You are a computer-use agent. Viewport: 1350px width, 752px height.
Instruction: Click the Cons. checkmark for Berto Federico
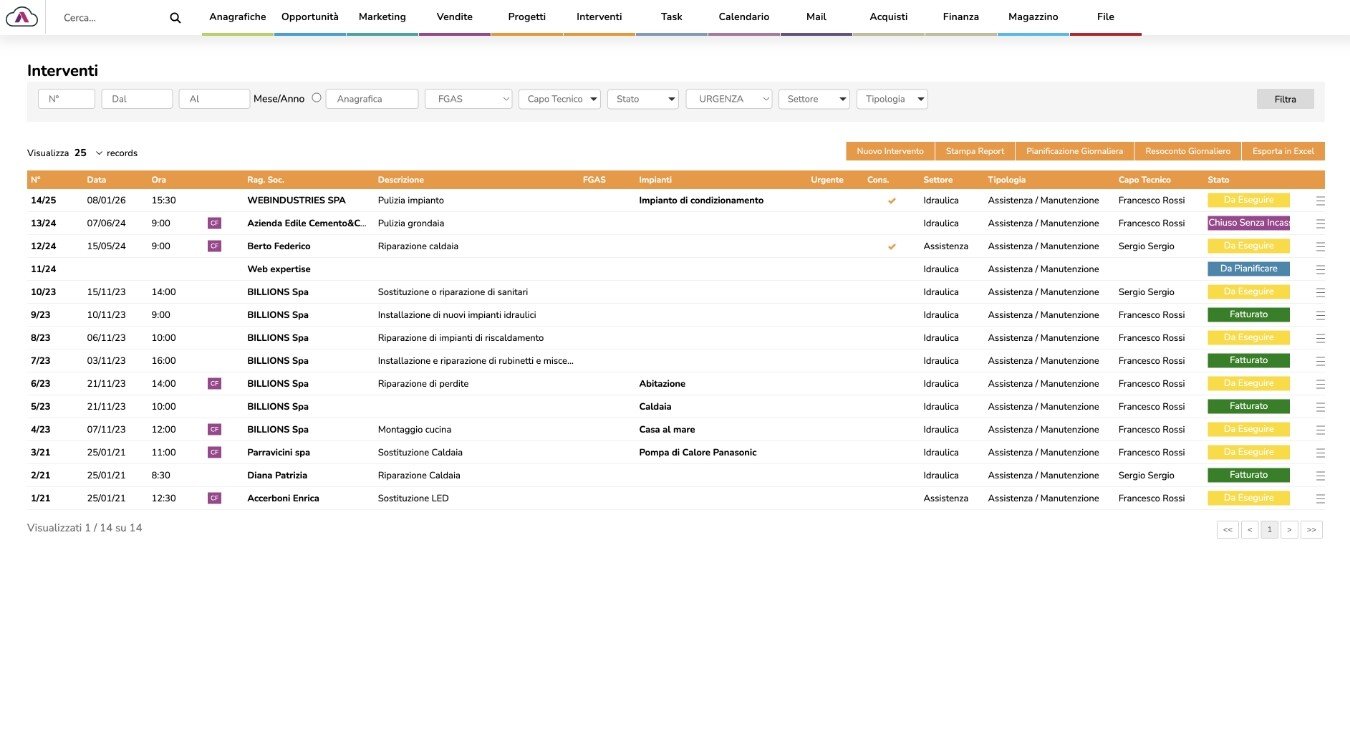coord(891,246)
